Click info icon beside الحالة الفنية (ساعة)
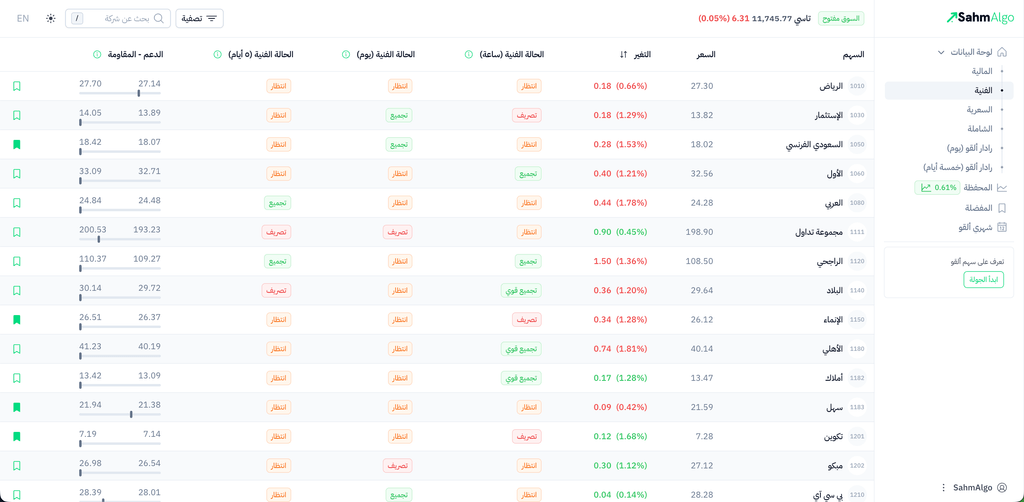The width and height of the screenshot is (1024, 502). [469, 55]
